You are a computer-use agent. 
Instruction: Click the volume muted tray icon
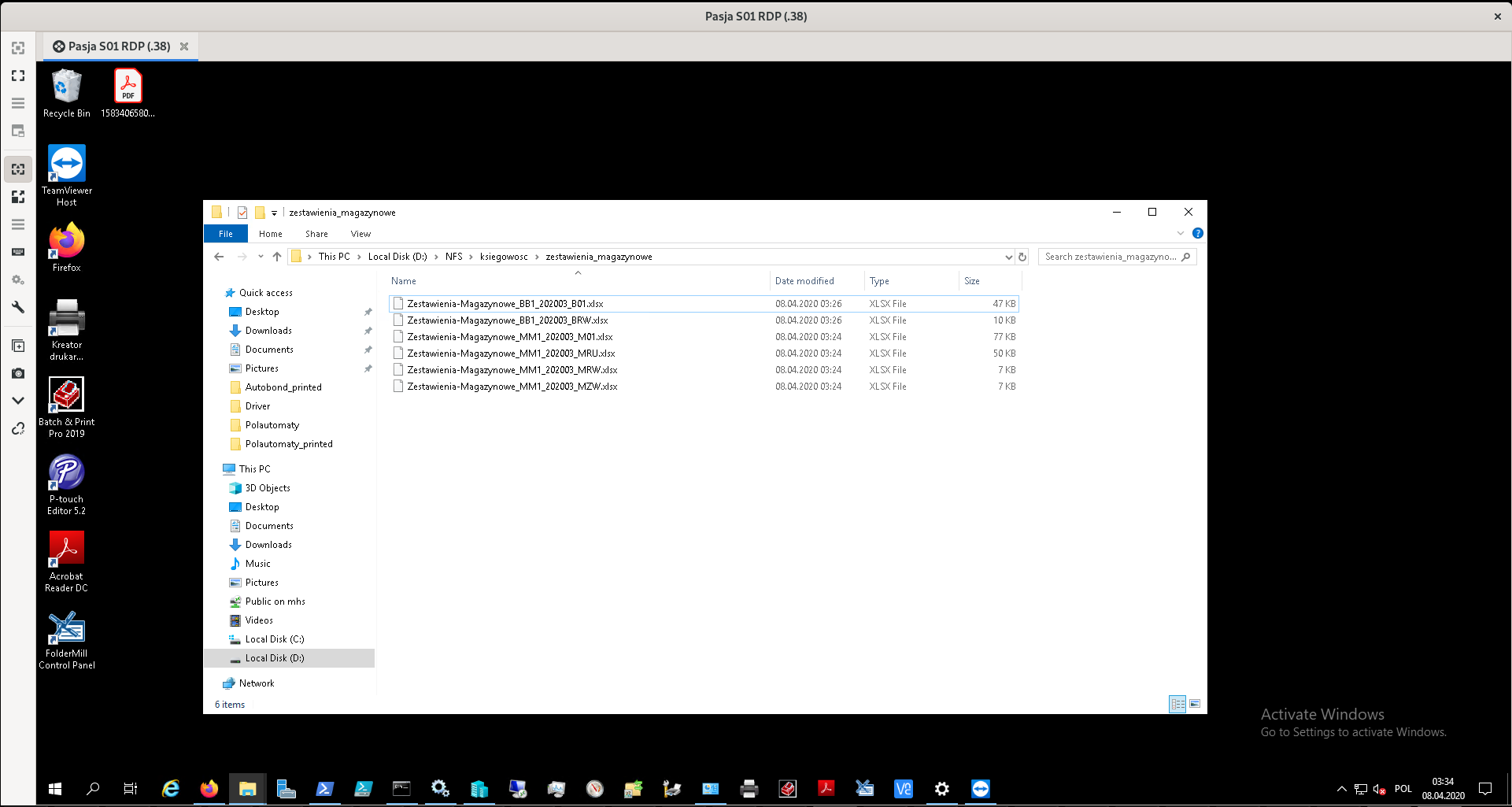click(x=1379, y=789)
